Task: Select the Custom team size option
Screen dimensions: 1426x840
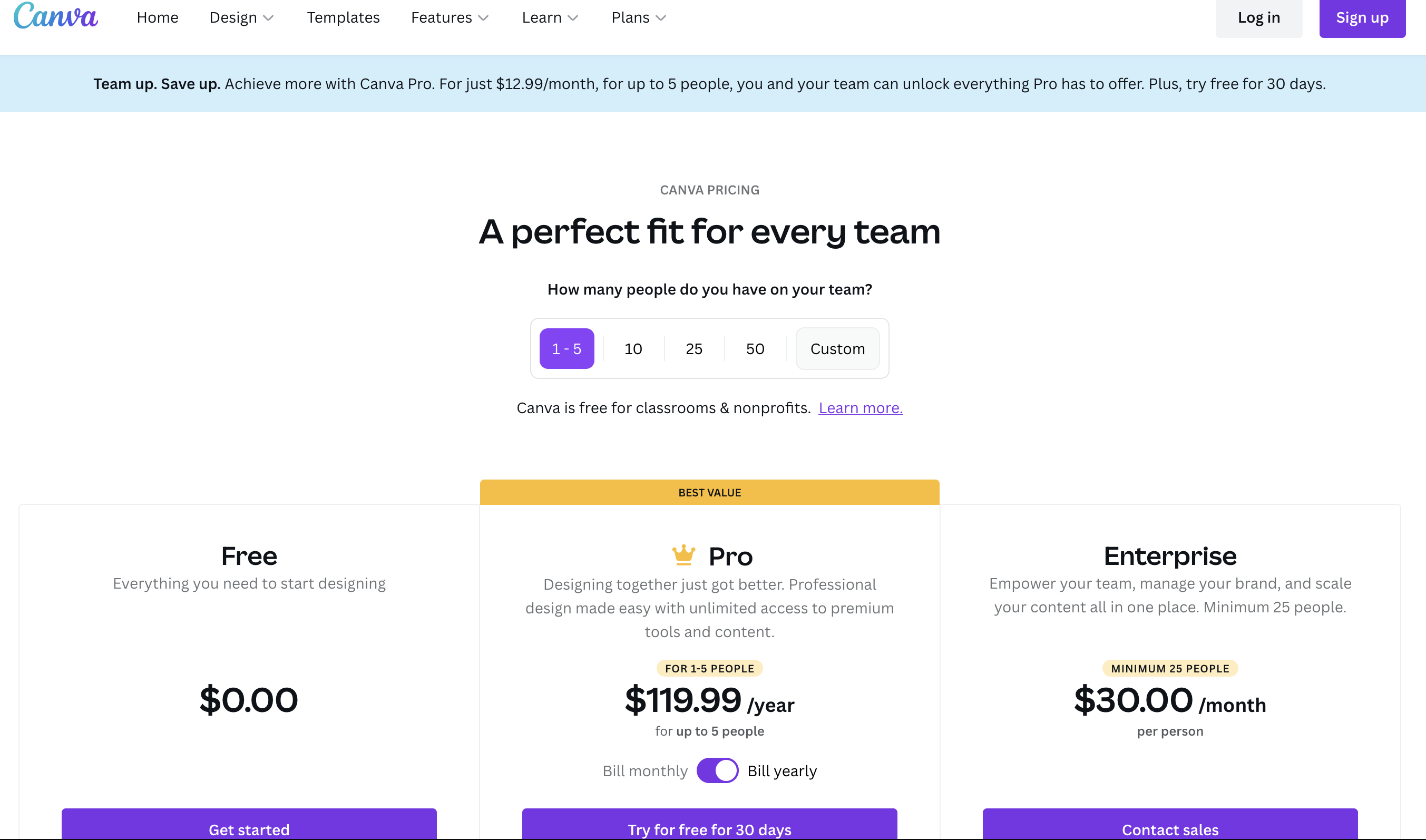Action: coord(838,348)
